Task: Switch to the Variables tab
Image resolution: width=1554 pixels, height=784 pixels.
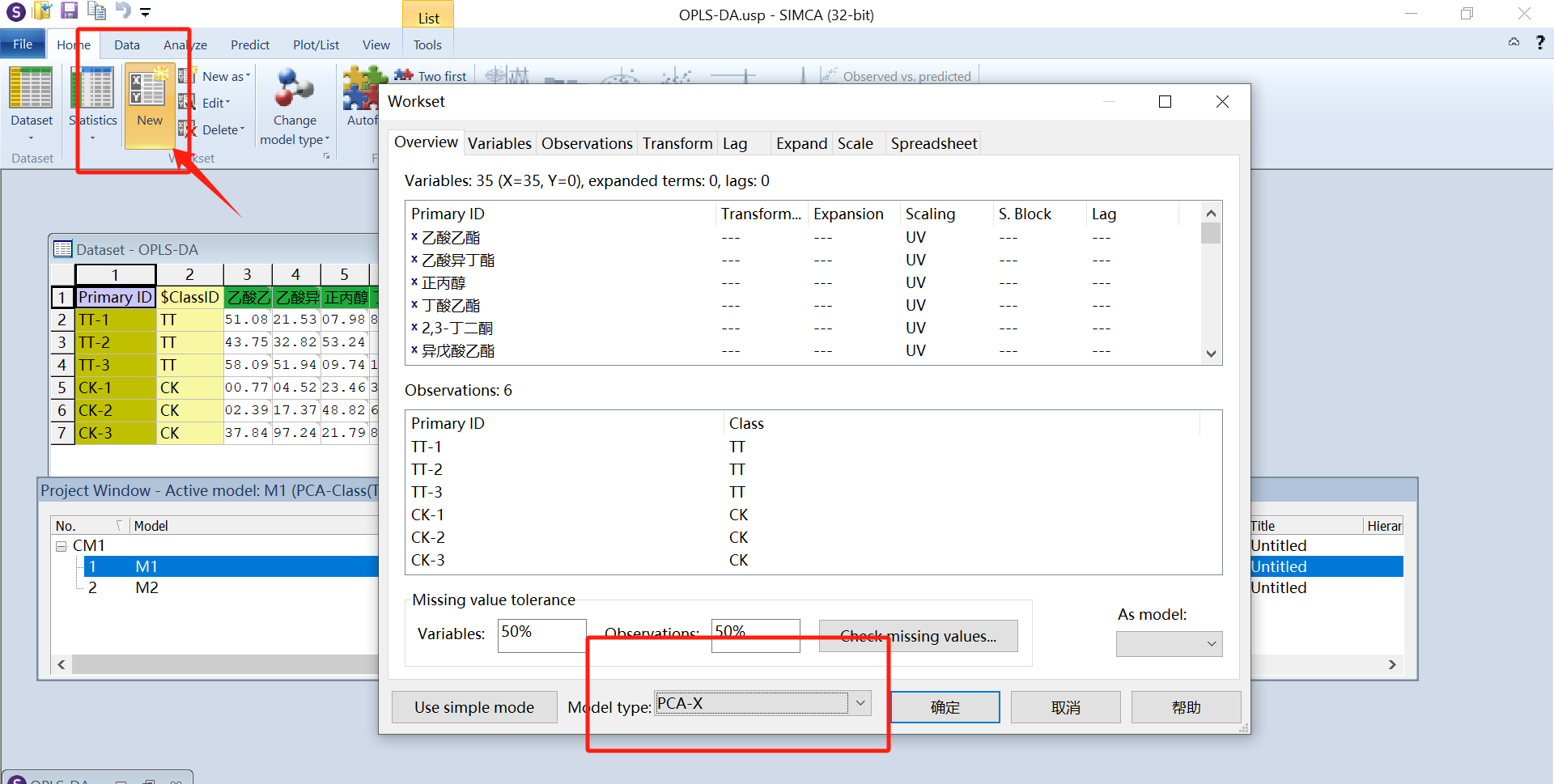Action: pos(499,143)
